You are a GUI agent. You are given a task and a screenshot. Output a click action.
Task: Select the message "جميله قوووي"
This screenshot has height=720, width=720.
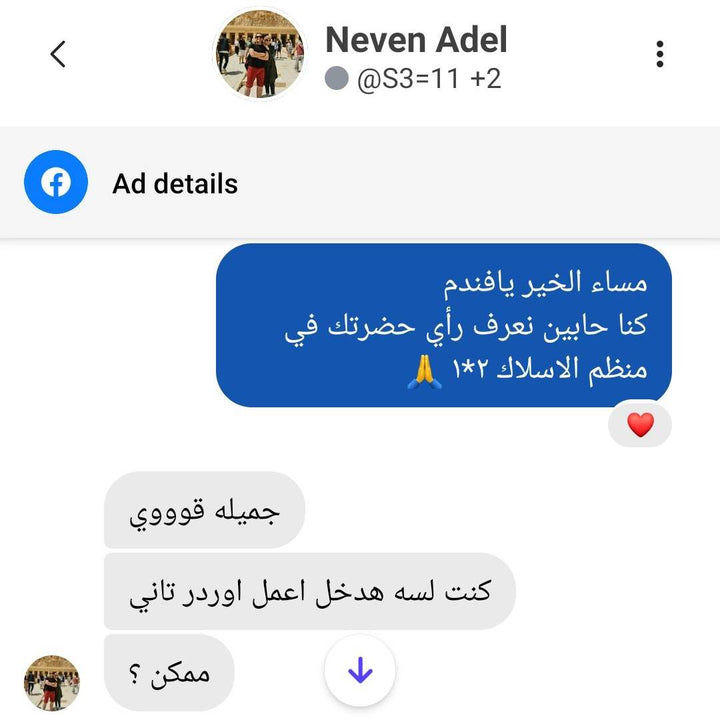(x=204, y=510)
